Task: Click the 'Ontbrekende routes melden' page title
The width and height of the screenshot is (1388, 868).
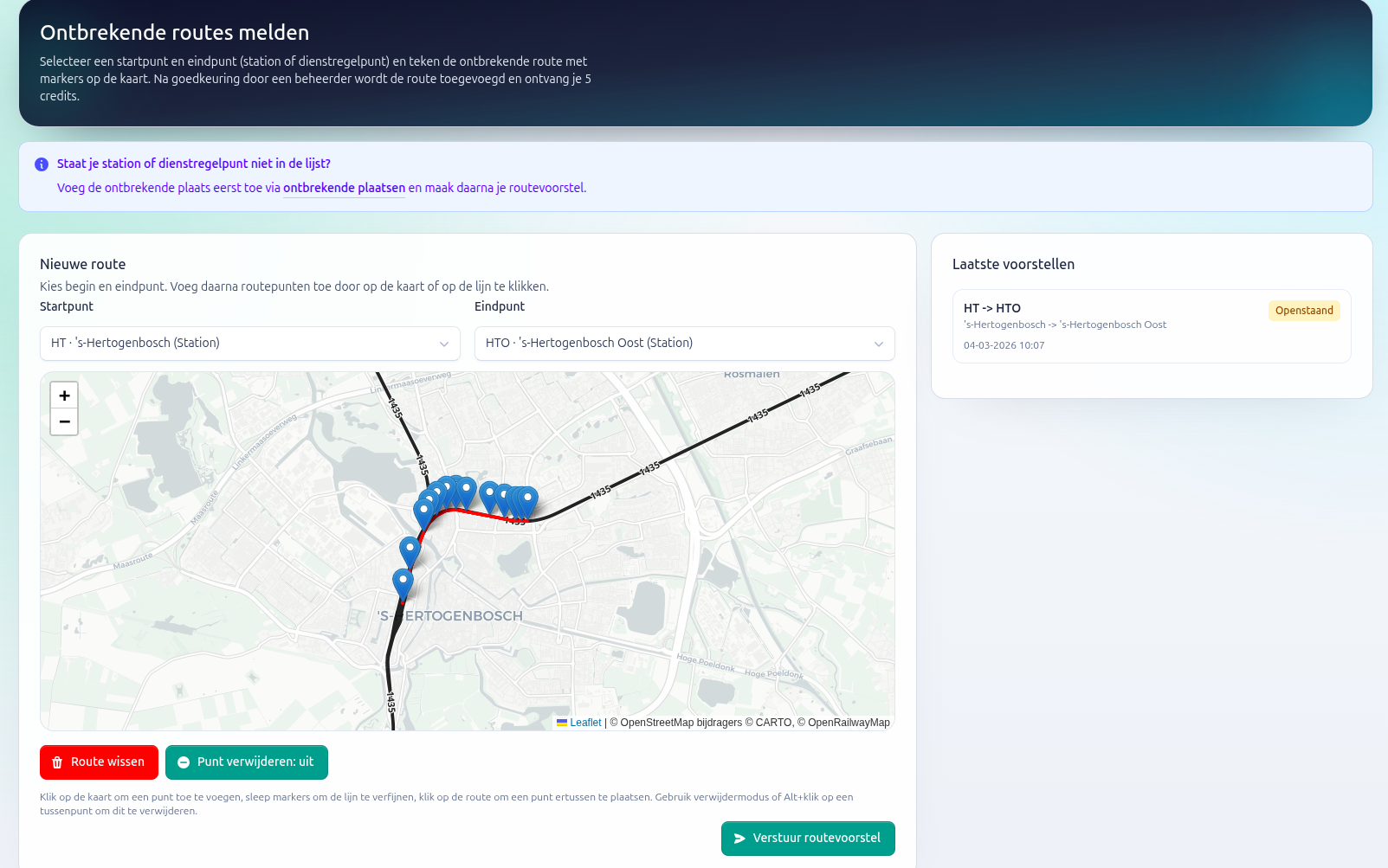Action: click(x=174, y=33)
